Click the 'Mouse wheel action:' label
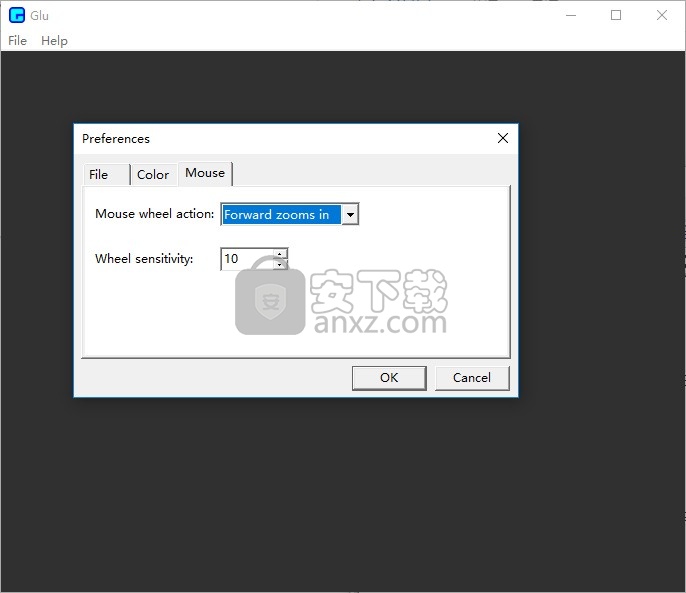This screenshot has width=686, height=593. pyautogui.click(x=154, y=214)
